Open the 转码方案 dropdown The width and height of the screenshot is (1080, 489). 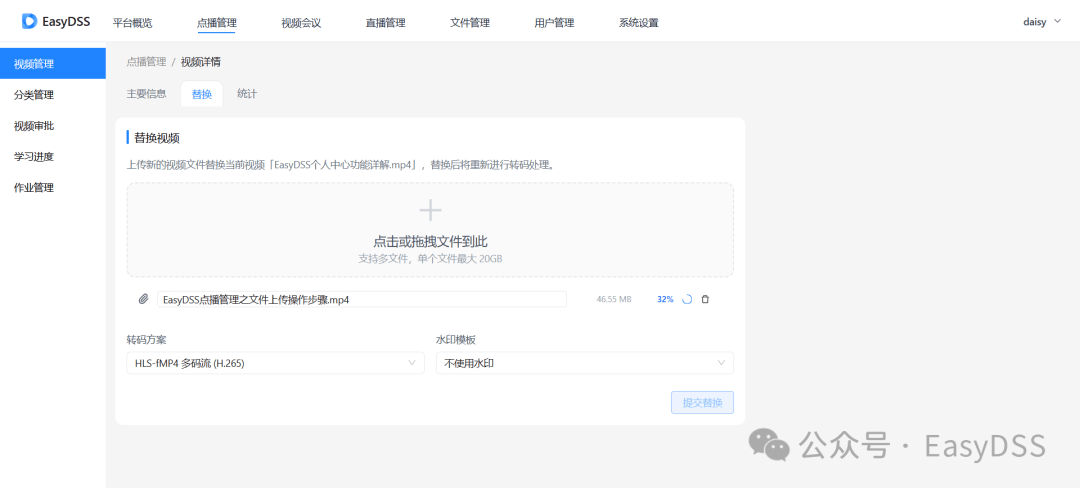pos(276,363)
